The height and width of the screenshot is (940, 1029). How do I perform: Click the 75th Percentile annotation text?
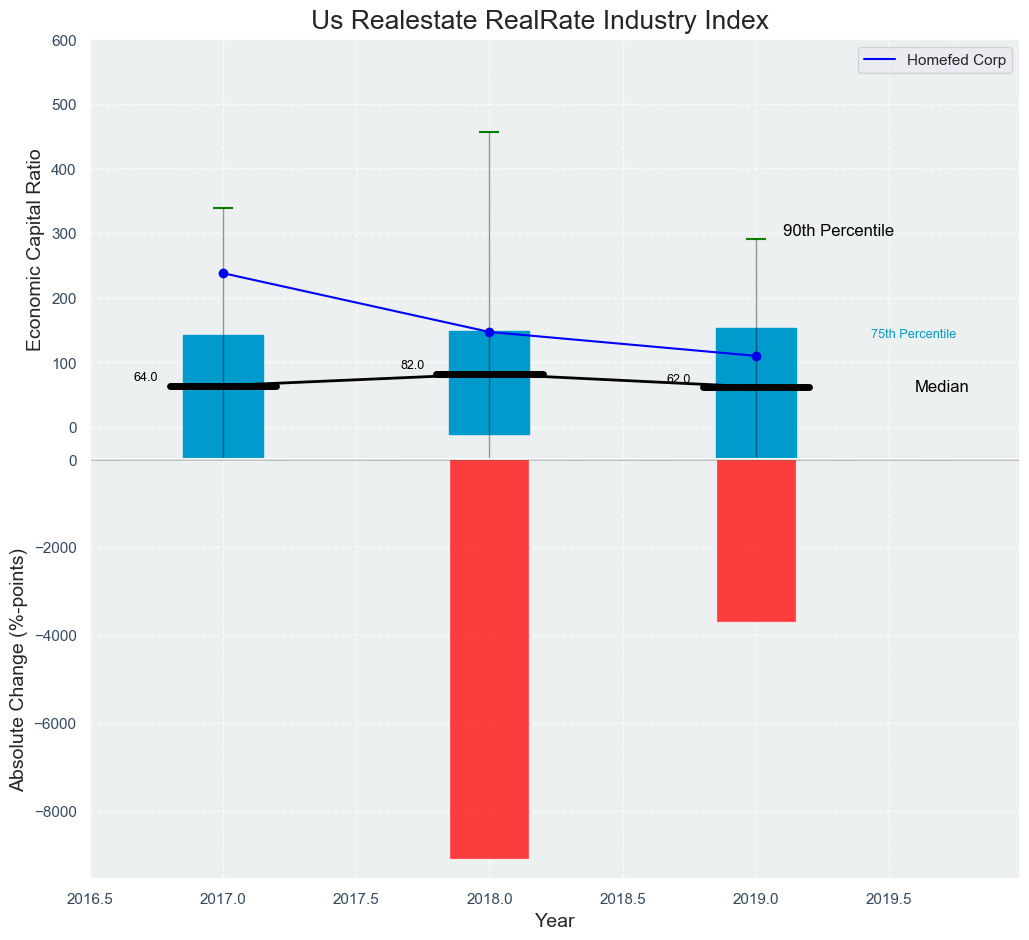pyautogui.click(x=913, y=334)
